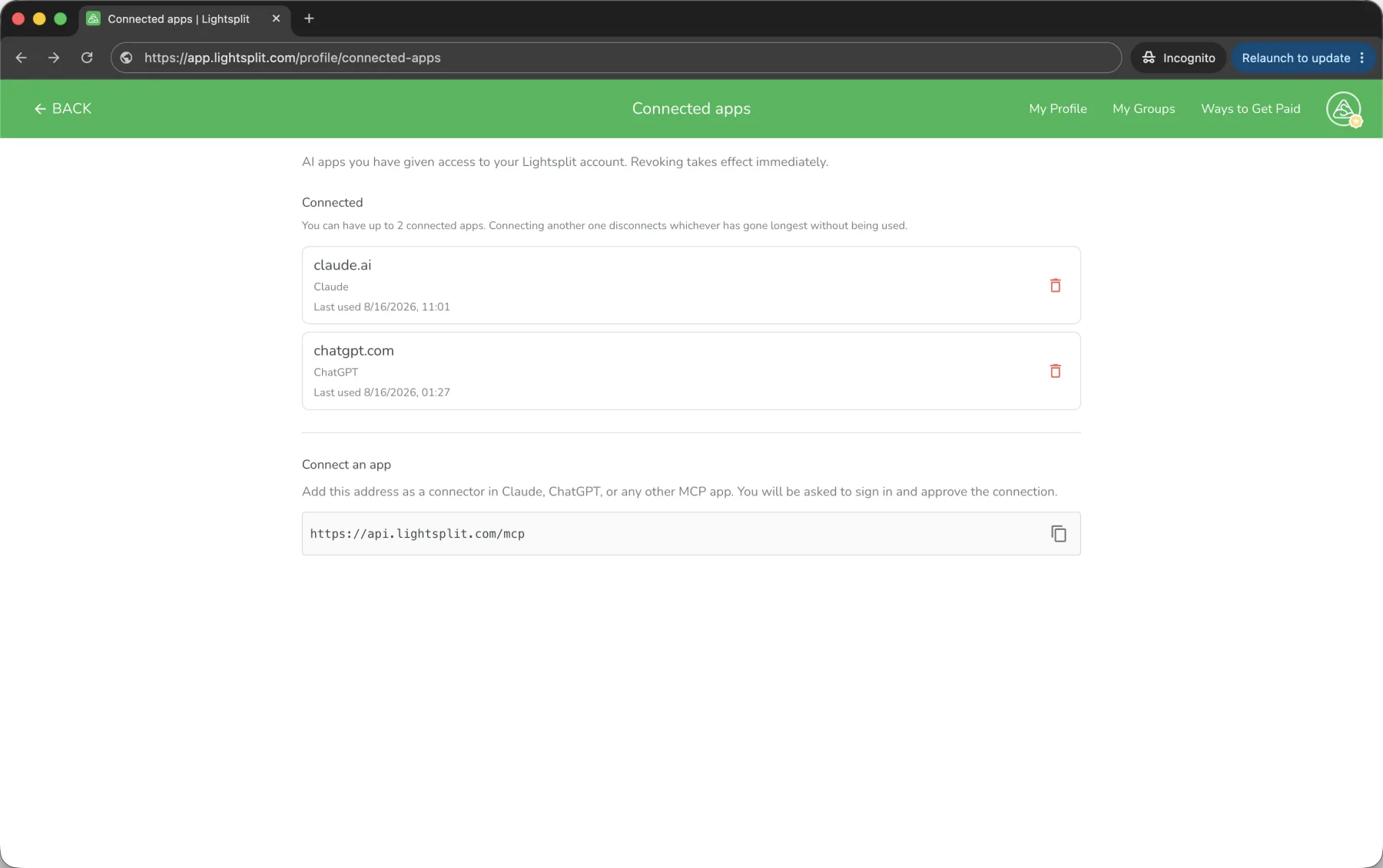The image size is (1383, 868).
Task: Click the 'Connect an app' heading
Action: click(x=347, y=465)
